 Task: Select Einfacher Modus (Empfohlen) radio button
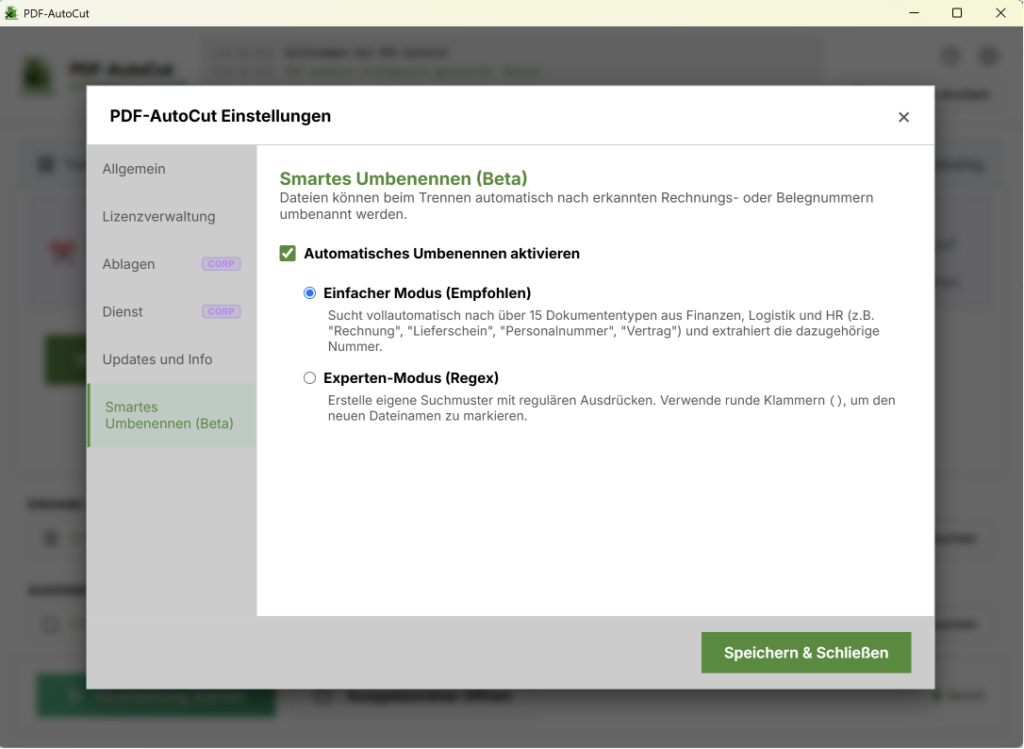[x=310, y=293]
